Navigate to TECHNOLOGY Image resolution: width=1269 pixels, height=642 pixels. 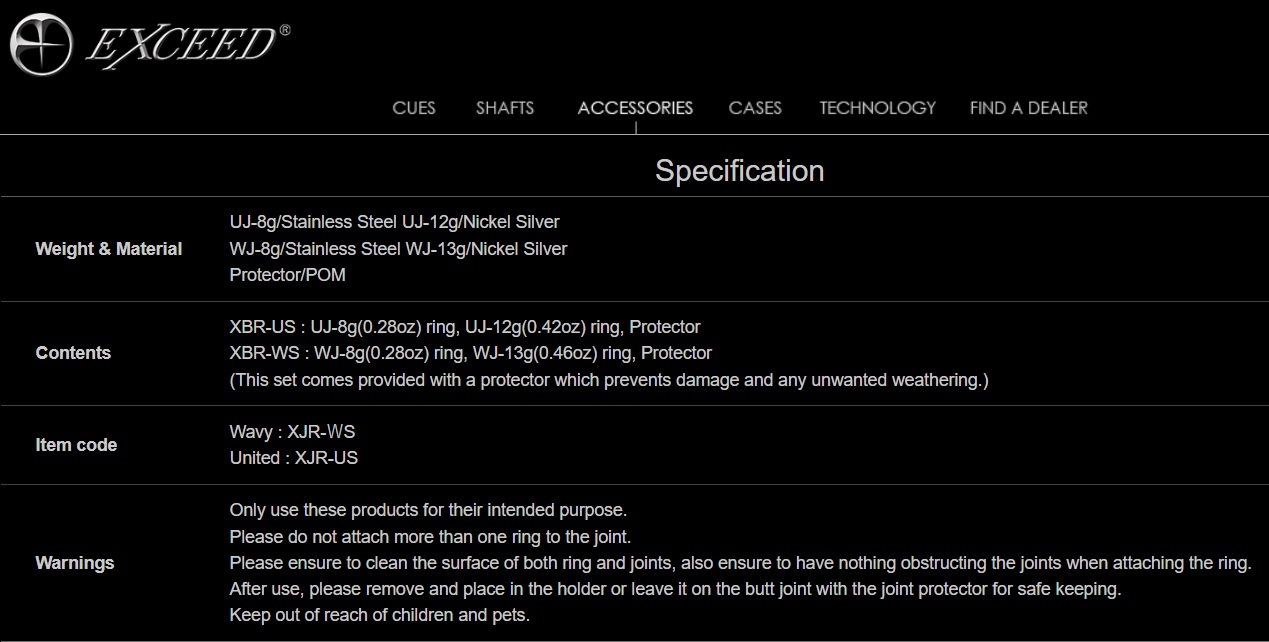(877, 108)
